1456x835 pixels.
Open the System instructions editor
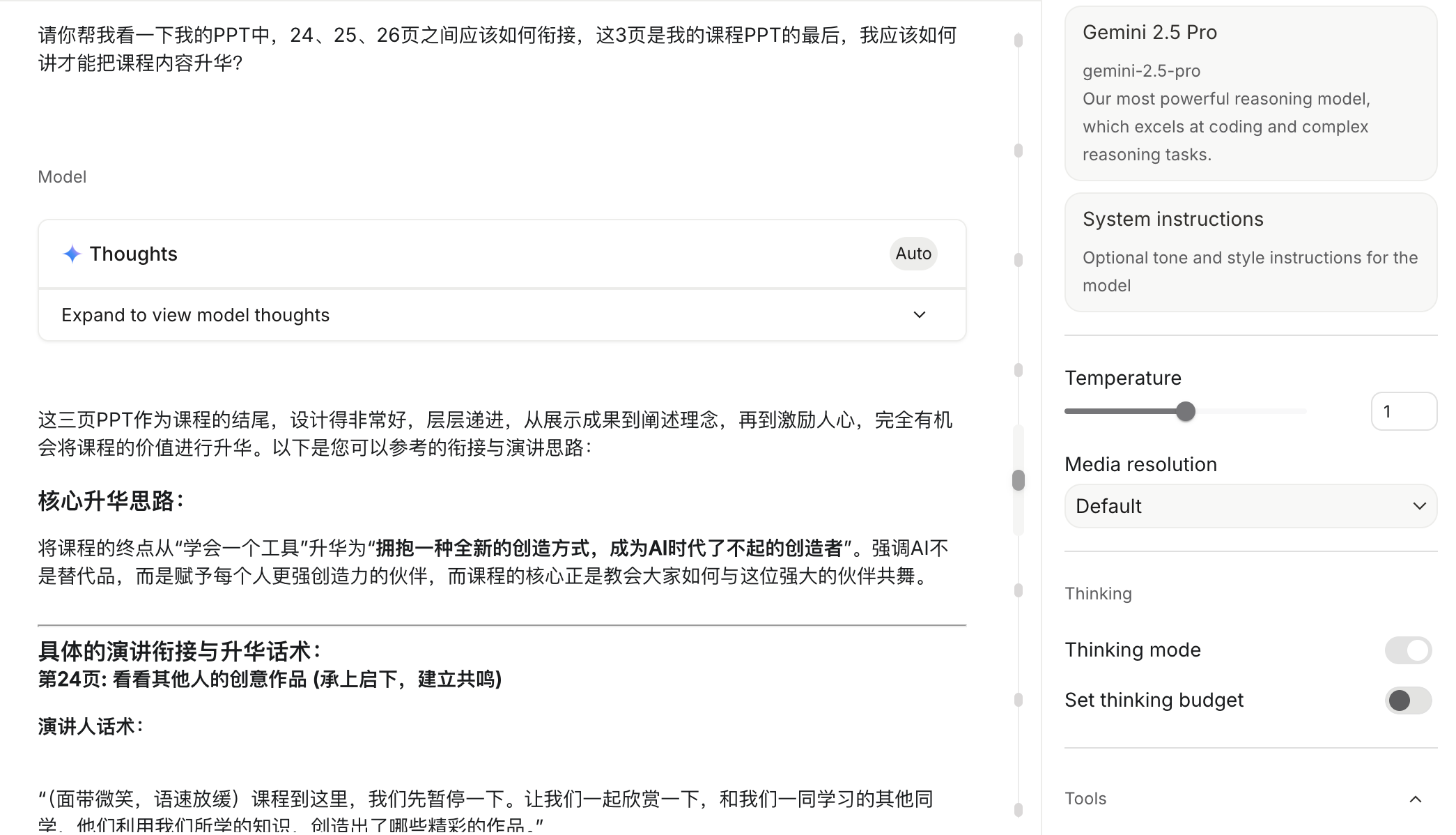[1250, 251]
